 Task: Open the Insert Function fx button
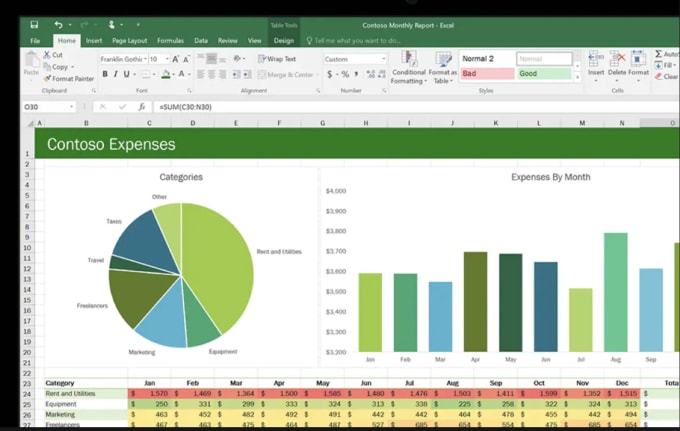(142, 107)
